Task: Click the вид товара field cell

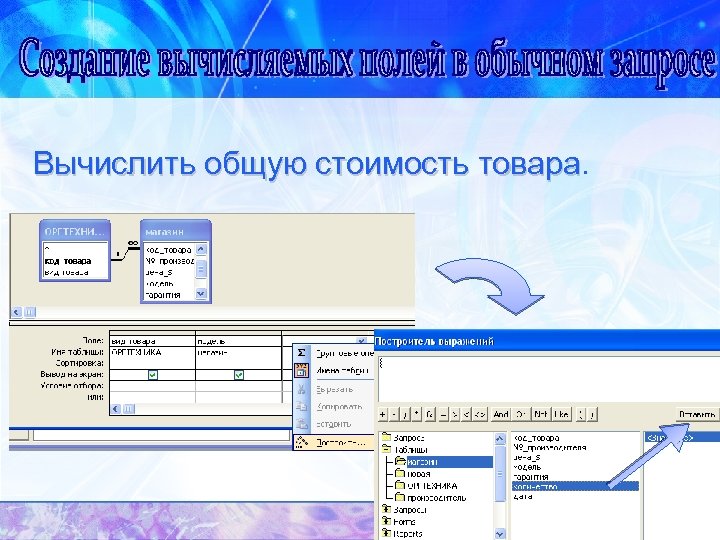Action: pos(152,341)
